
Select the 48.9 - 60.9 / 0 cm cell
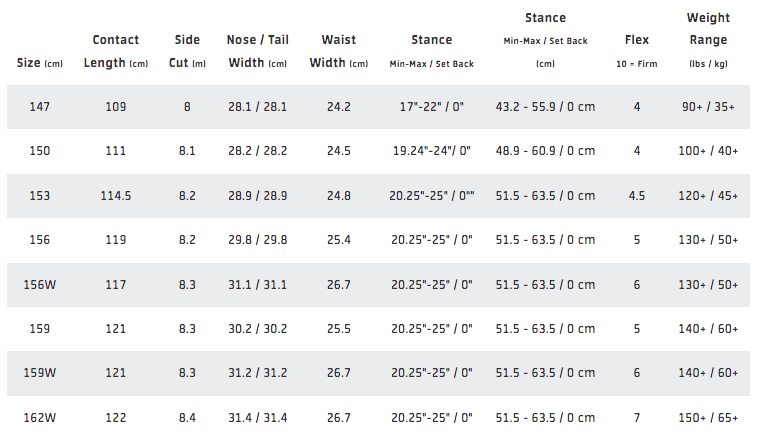545,151
